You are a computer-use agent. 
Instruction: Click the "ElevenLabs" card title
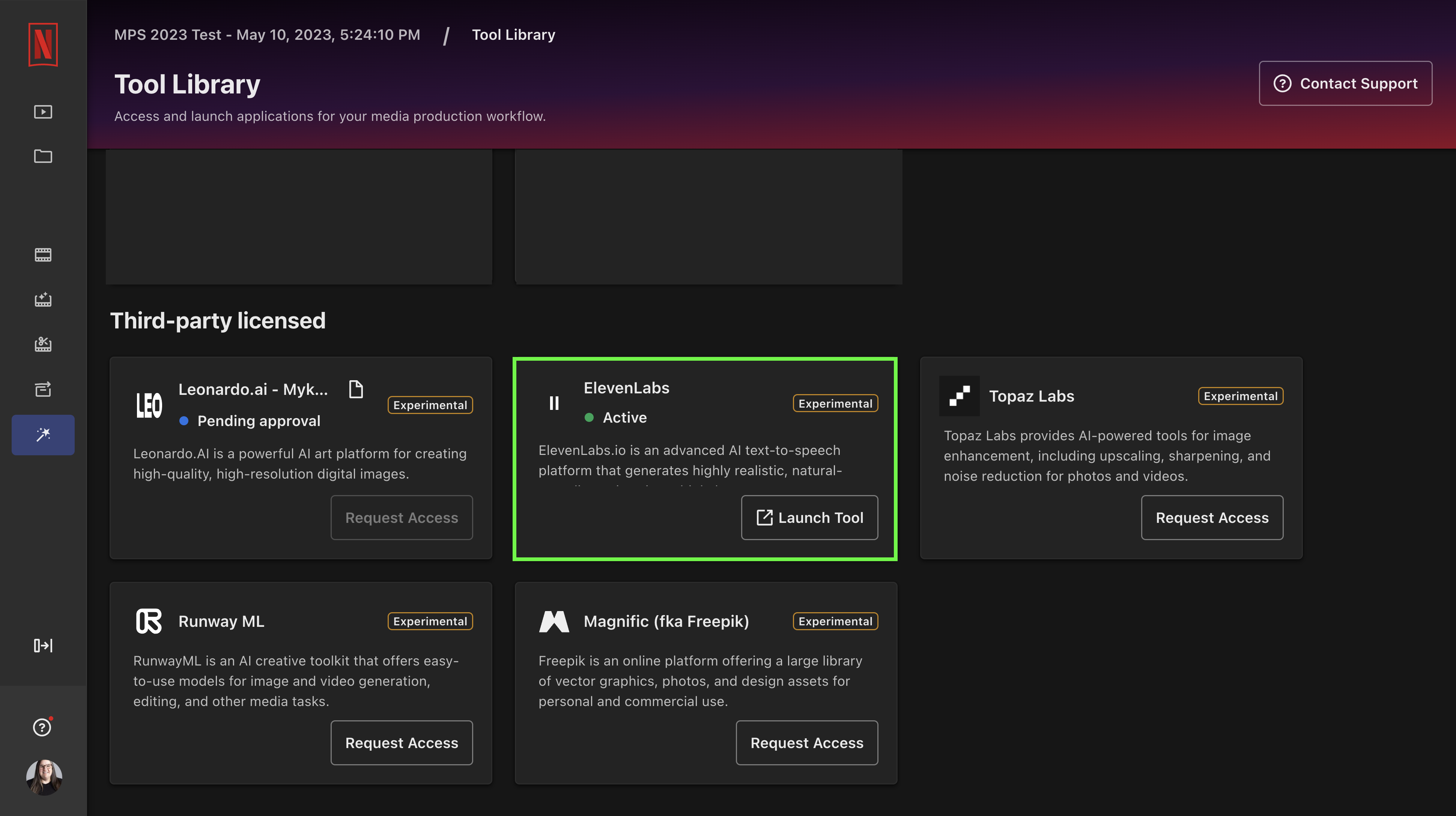click(x=626, y=388)
